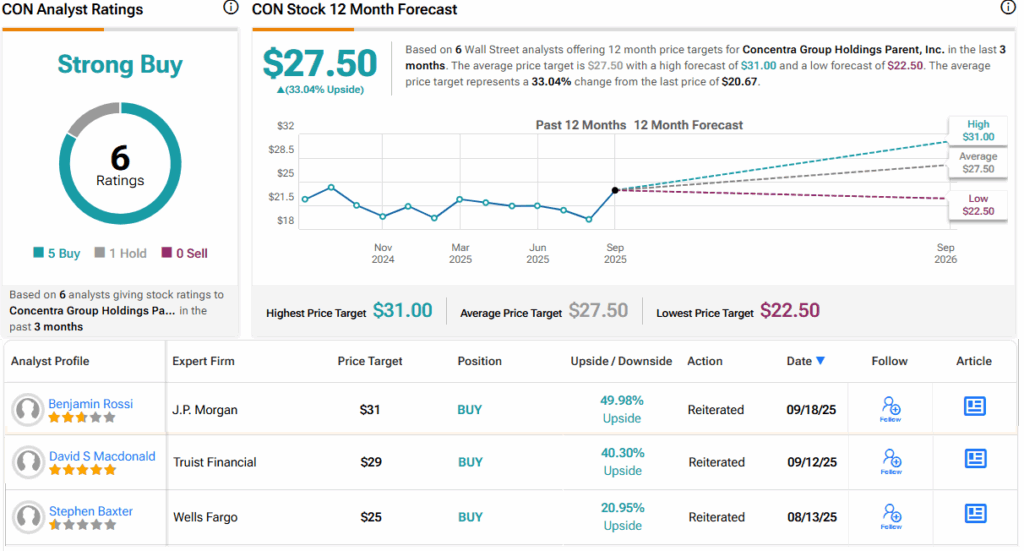Viewport: 1024px width, 551px height.
Task: Follow analyst Stephen Baxter
Action: click(890, 516)
